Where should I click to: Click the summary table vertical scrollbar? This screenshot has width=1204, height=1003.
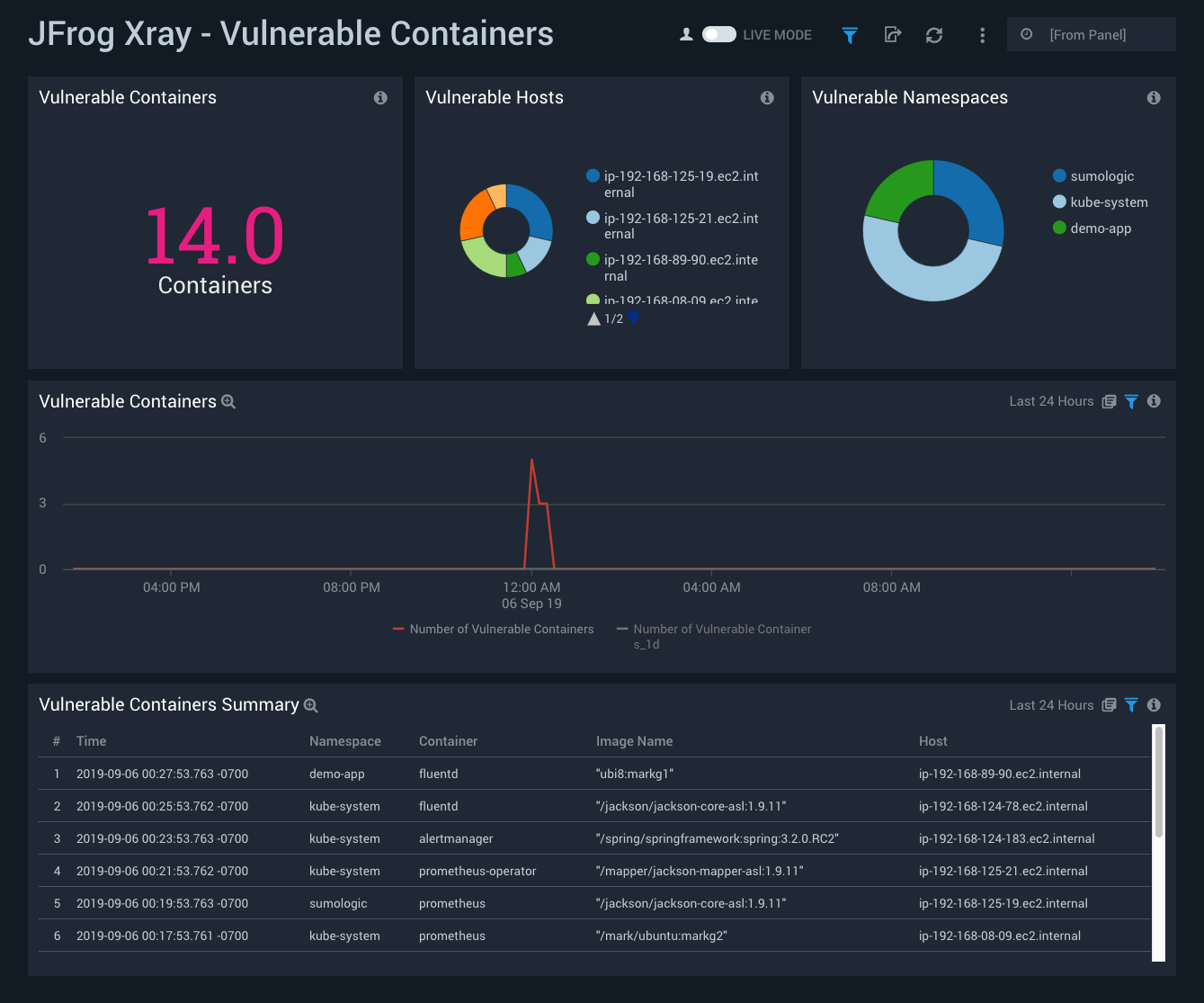[x=1158, y=783]
